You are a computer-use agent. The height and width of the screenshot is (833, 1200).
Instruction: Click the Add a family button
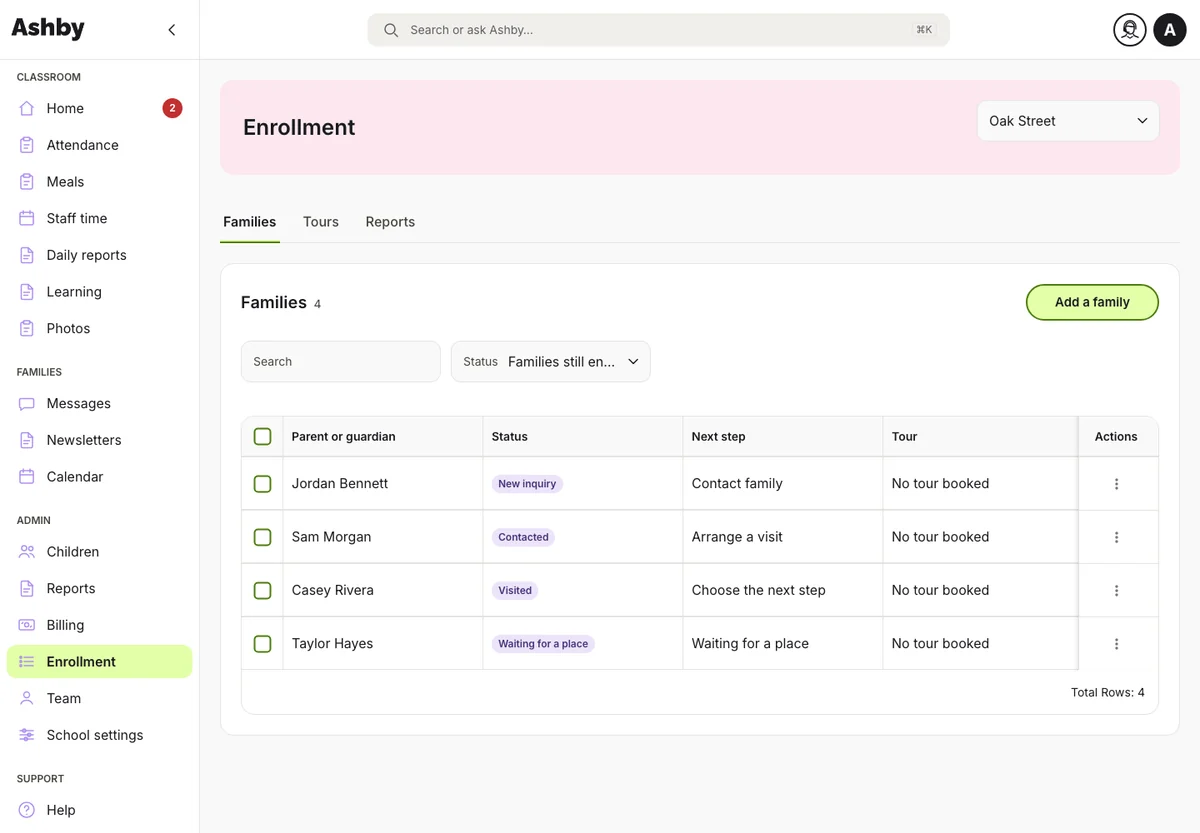(1092, 302)
